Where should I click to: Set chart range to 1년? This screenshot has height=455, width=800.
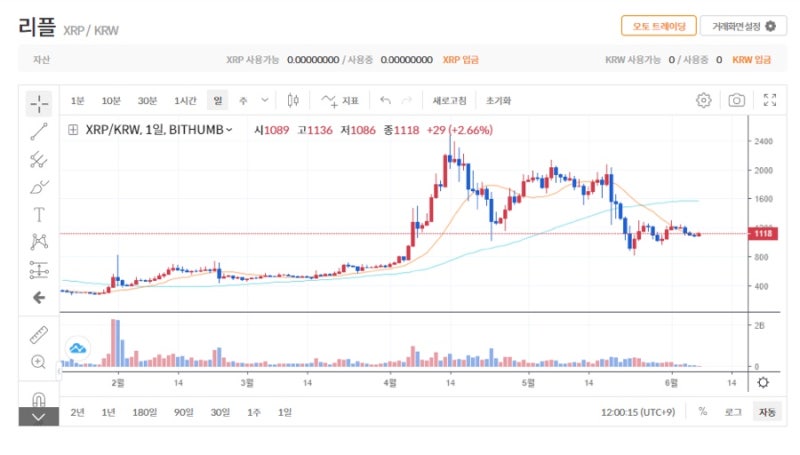tap(109, 412)
